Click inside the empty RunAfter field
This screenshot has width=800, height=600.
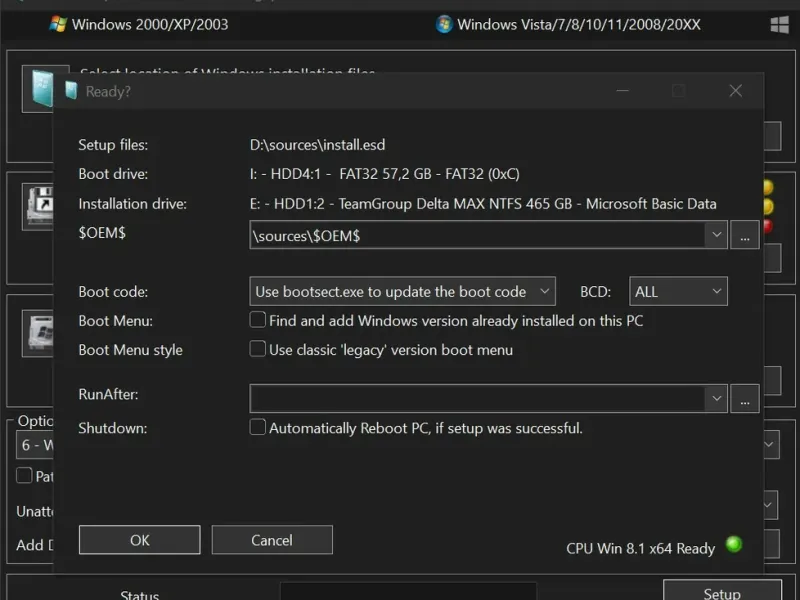pos(478,398)
